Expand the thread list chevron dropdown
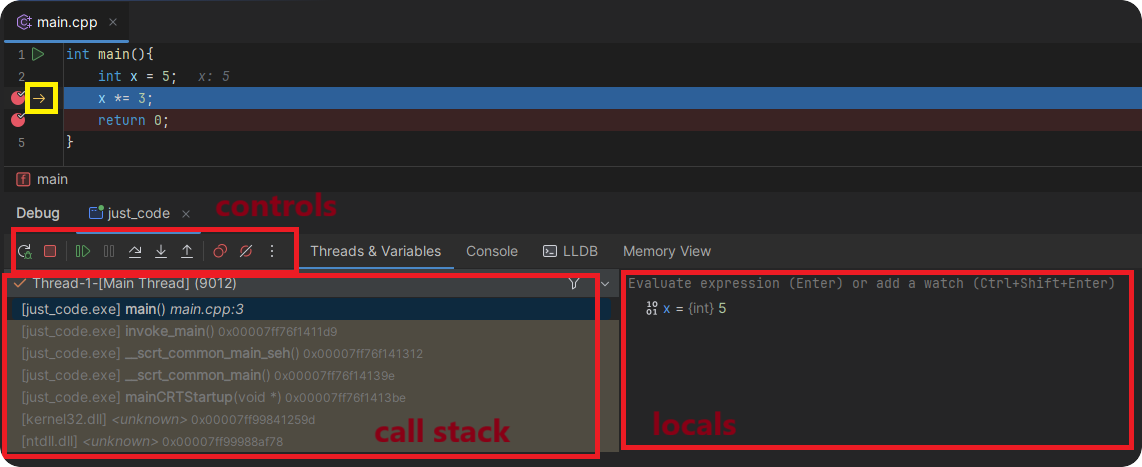This screenshot has width=1142, height=467. point(605,284)
